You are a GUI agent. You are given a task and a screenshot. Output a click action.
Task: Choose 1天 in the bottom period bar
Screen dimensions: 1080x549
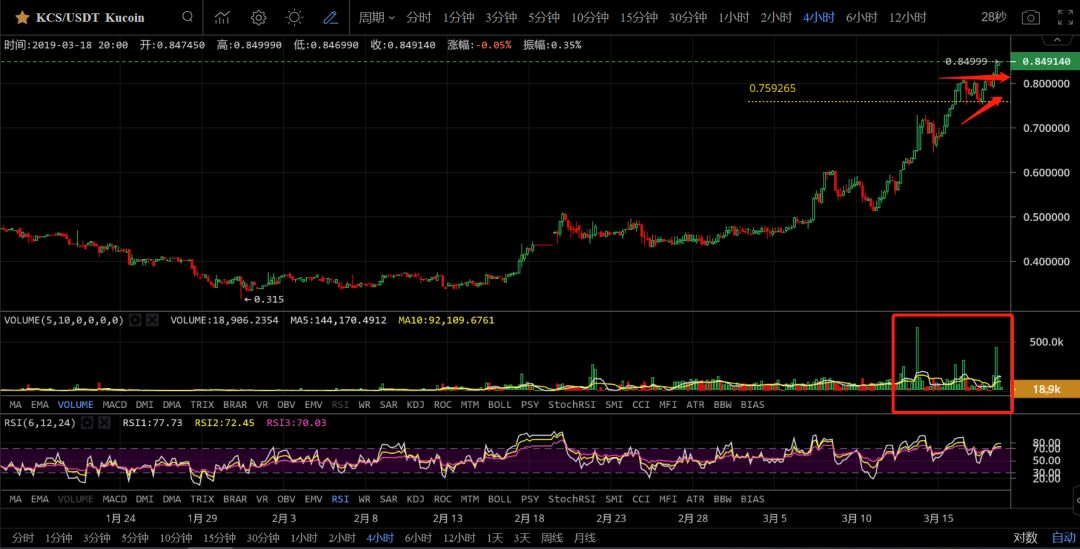(x=495, y=538)
